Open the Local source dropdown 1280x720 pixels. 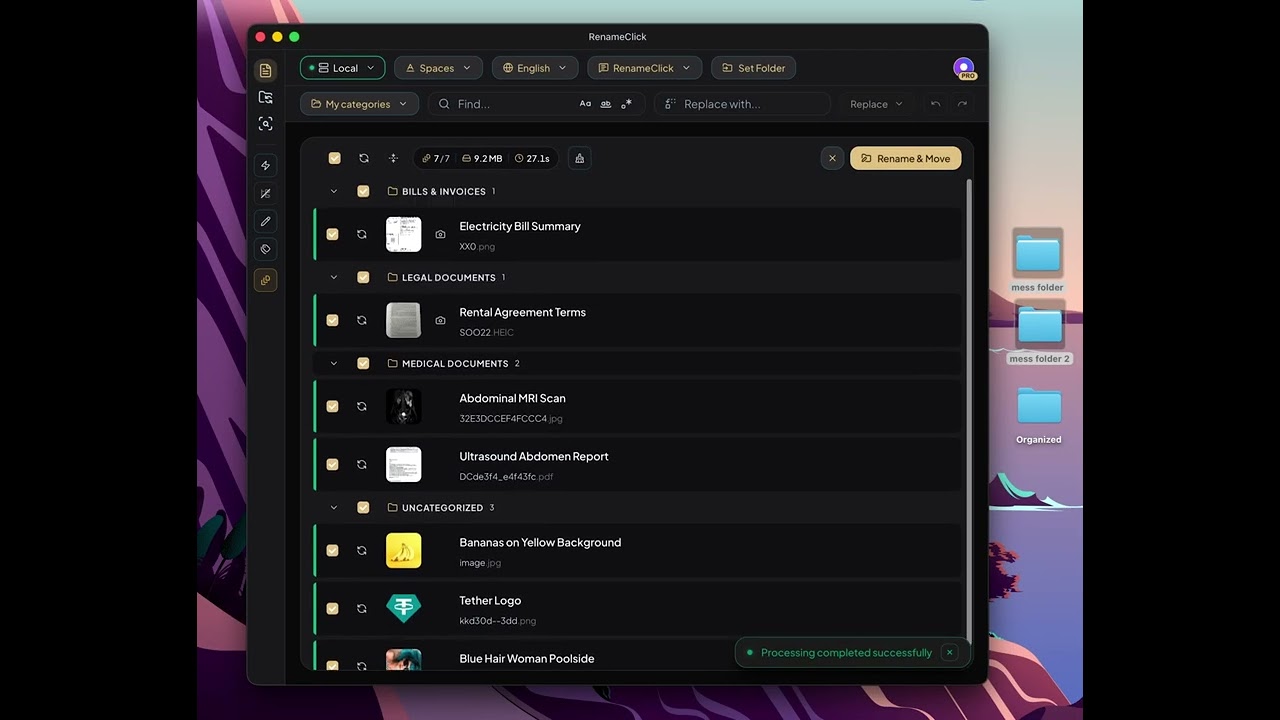[x=342, y=68]
